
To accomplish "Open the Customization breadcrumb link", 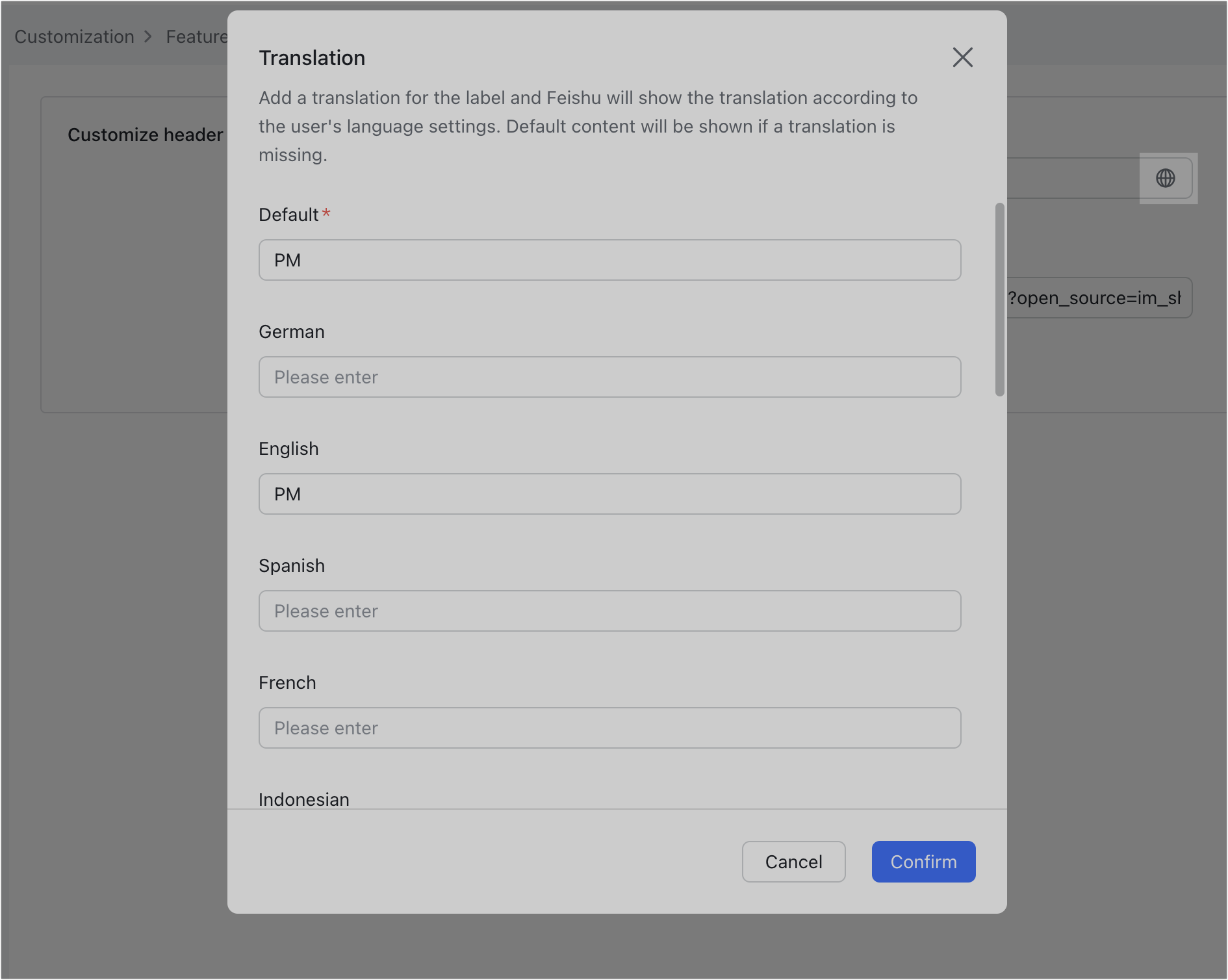I will 73,36.
